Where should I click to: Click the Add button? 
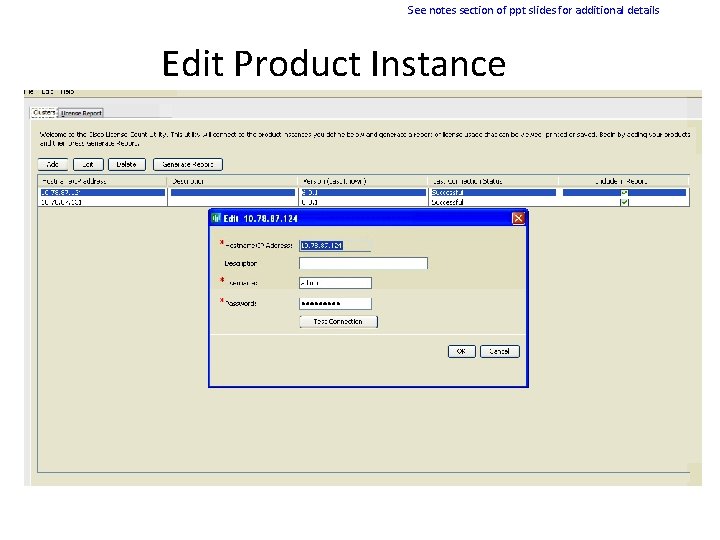point(53,164)
